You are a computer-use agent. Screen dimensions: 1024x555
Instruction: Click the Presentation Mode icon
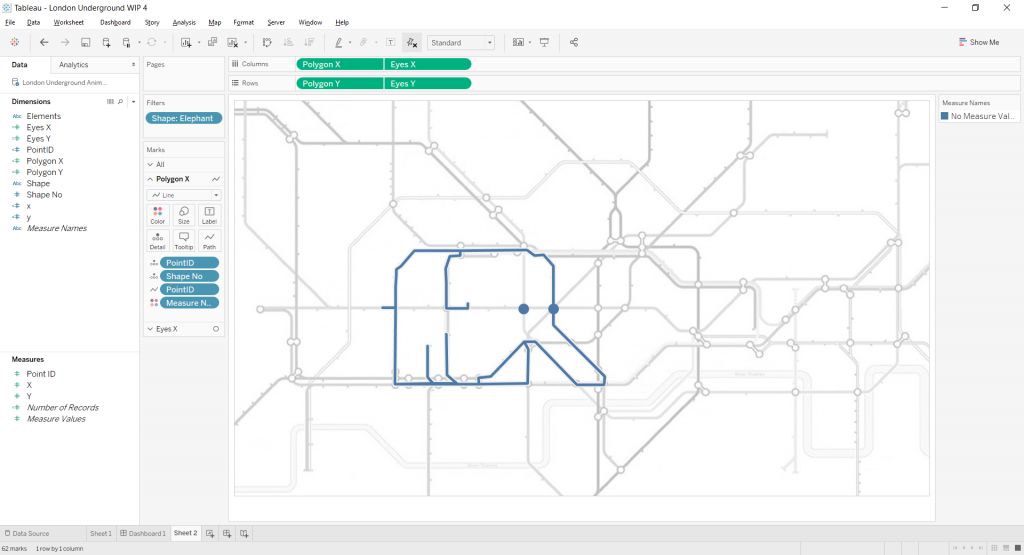(x=544, y=42)
